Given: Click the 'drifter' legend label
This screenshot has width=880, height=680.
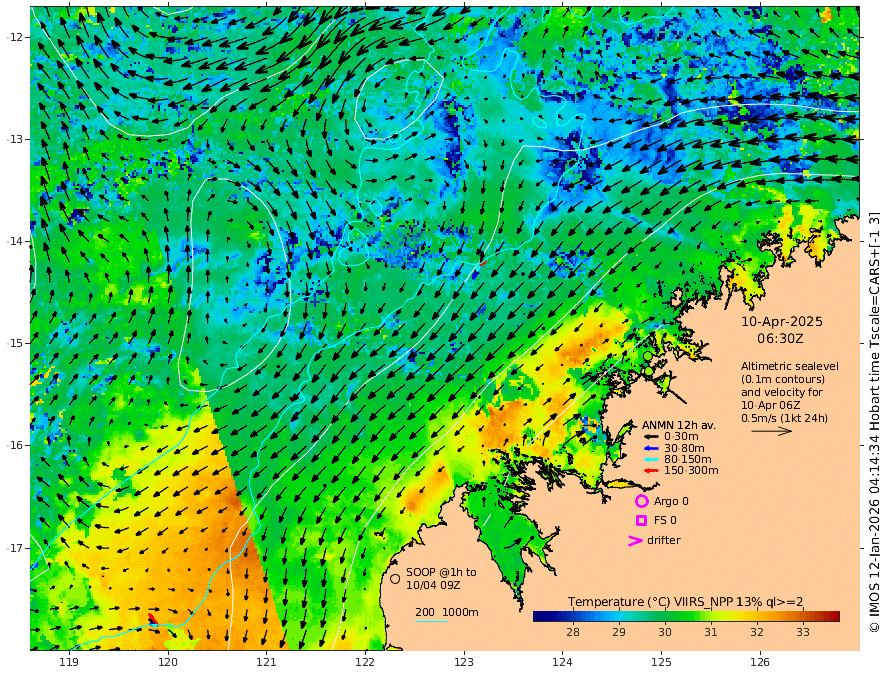Looking at the screenshot, I should tap(664, 540).
